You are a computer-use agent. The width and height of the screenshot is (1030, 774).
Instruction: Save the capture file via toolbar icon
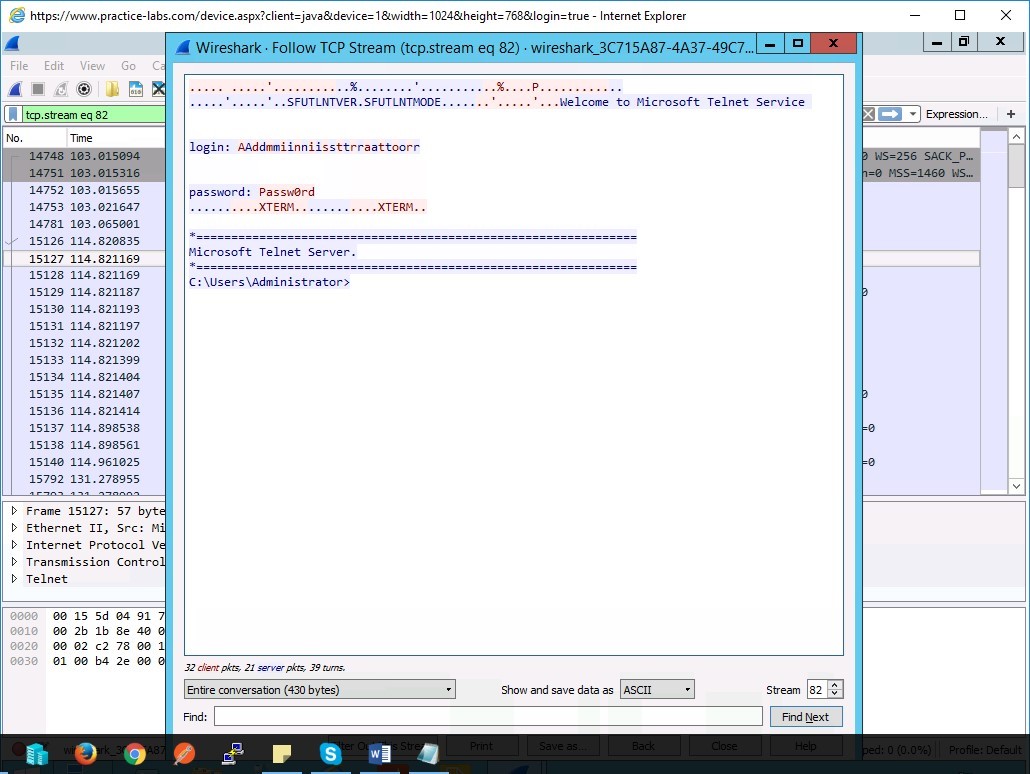tap(135, 89)
